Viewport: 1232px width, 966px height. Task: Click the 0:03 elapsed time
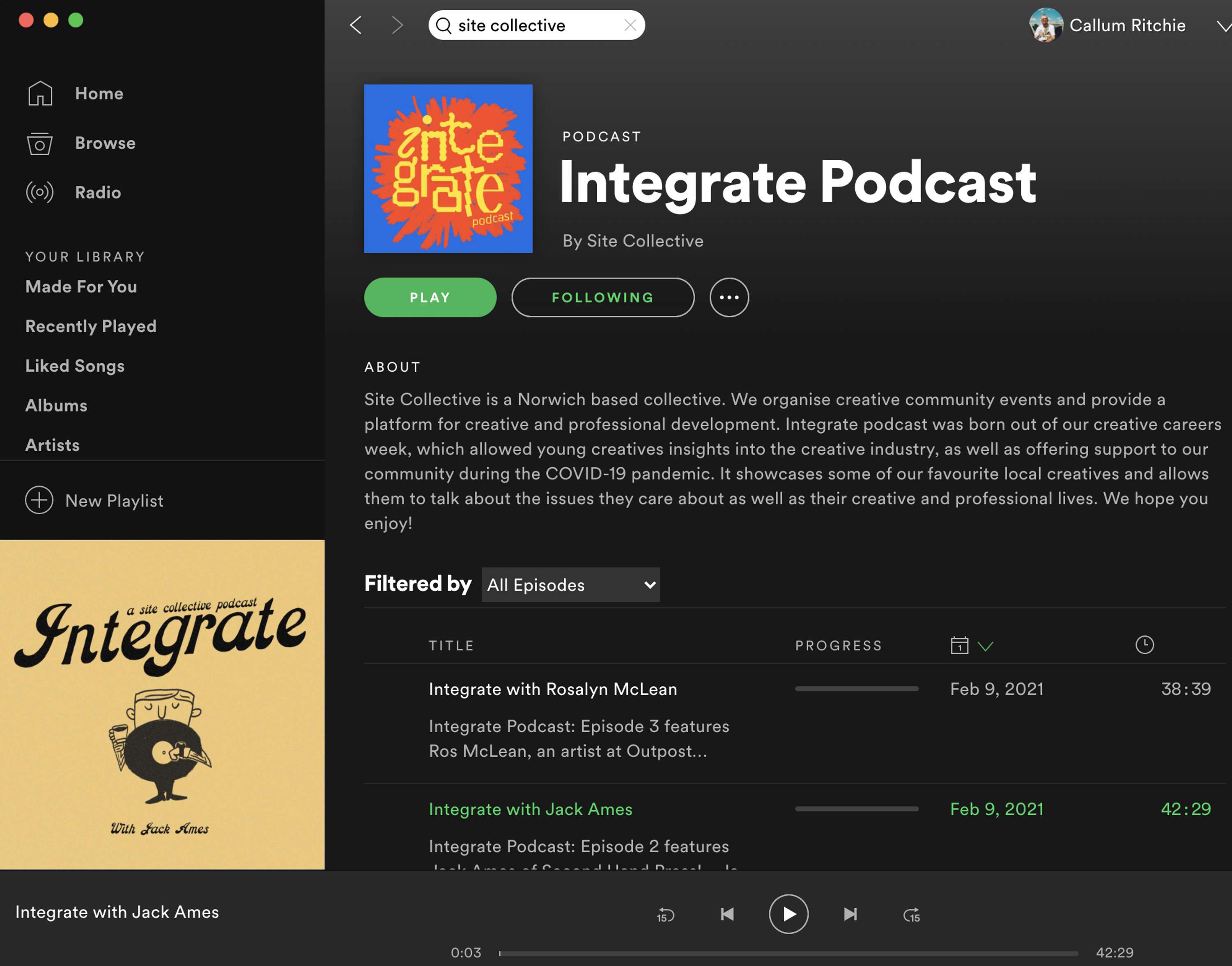click(466, 953)
